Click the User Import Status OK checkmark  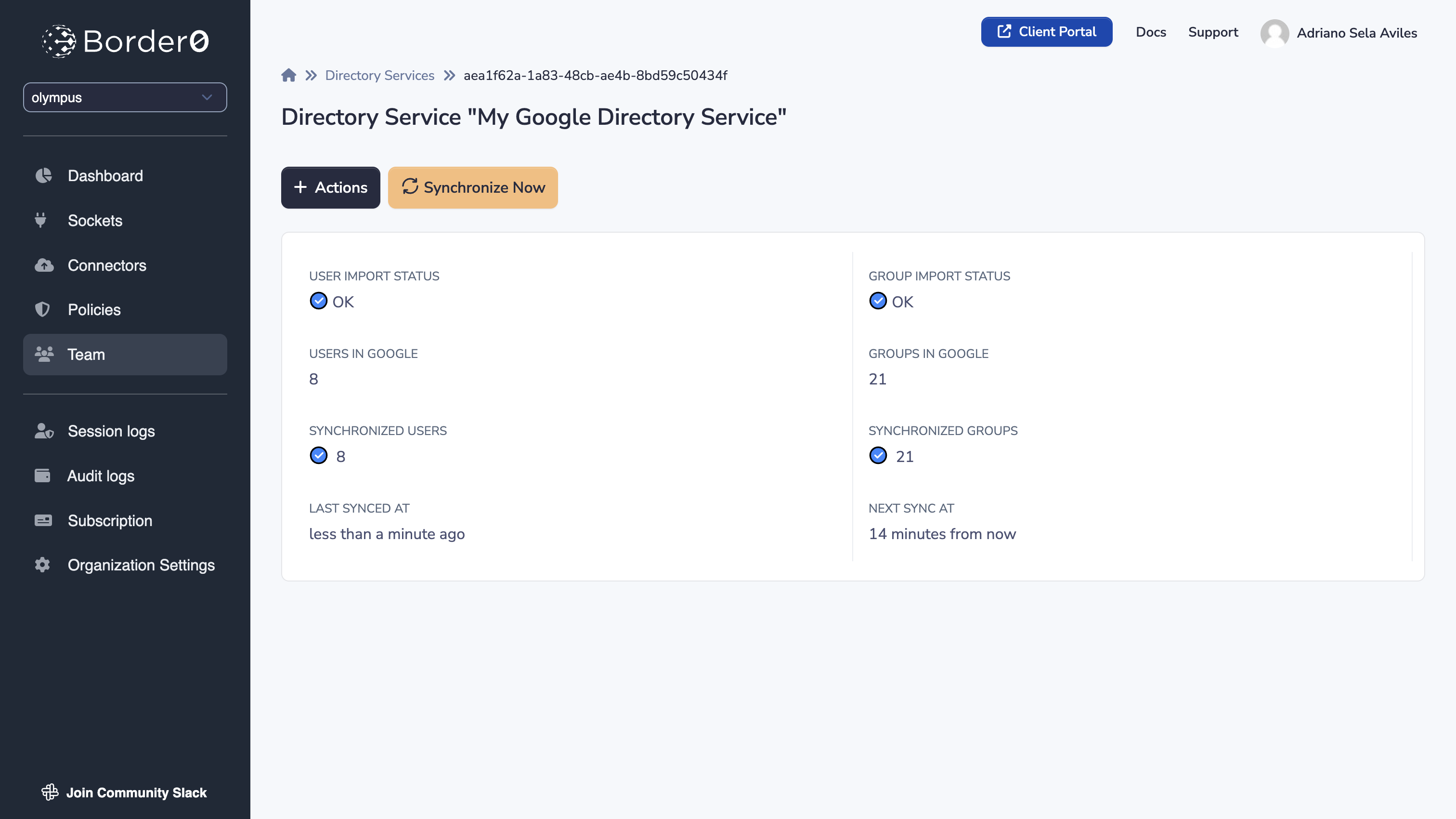pyautogui.click(x=318, y=301)
